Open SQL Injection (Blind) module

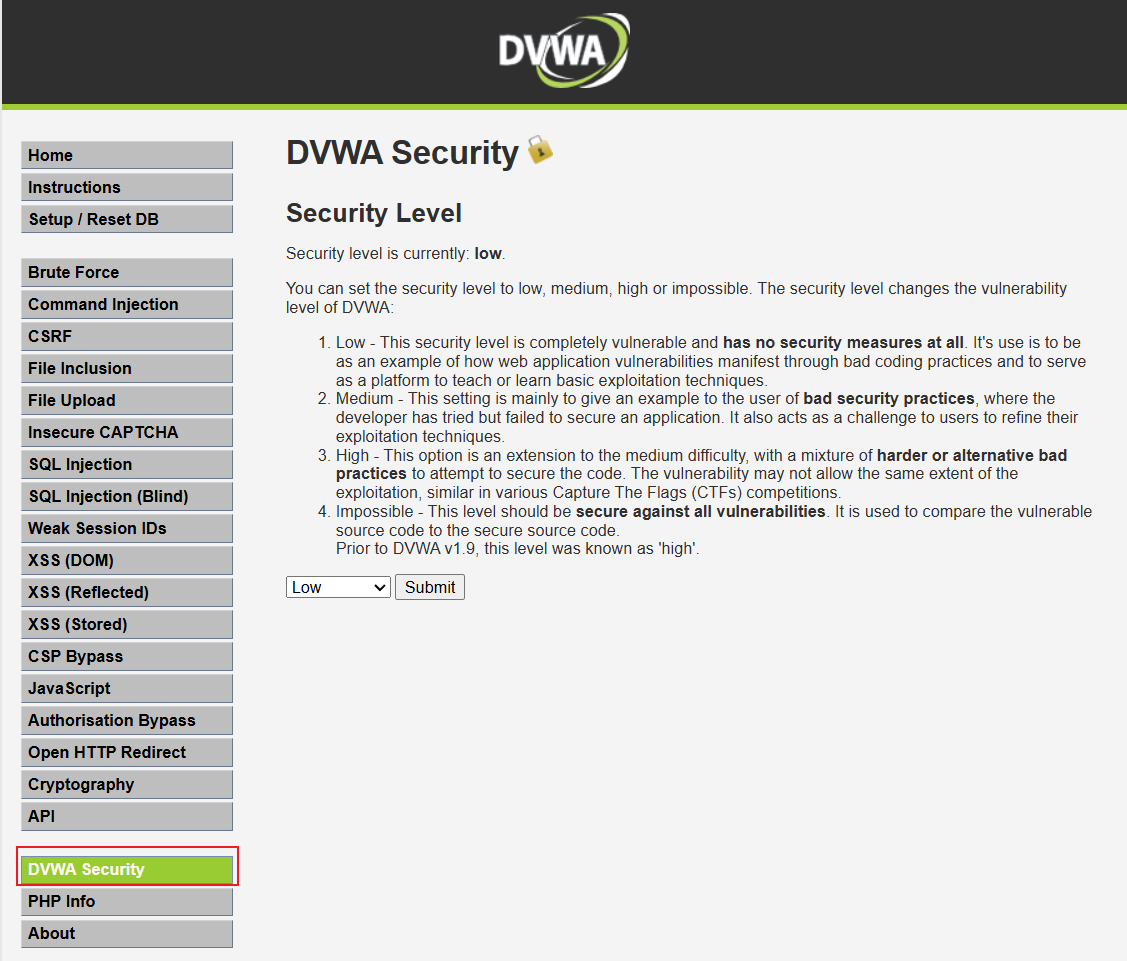click(x=126, y=497)
